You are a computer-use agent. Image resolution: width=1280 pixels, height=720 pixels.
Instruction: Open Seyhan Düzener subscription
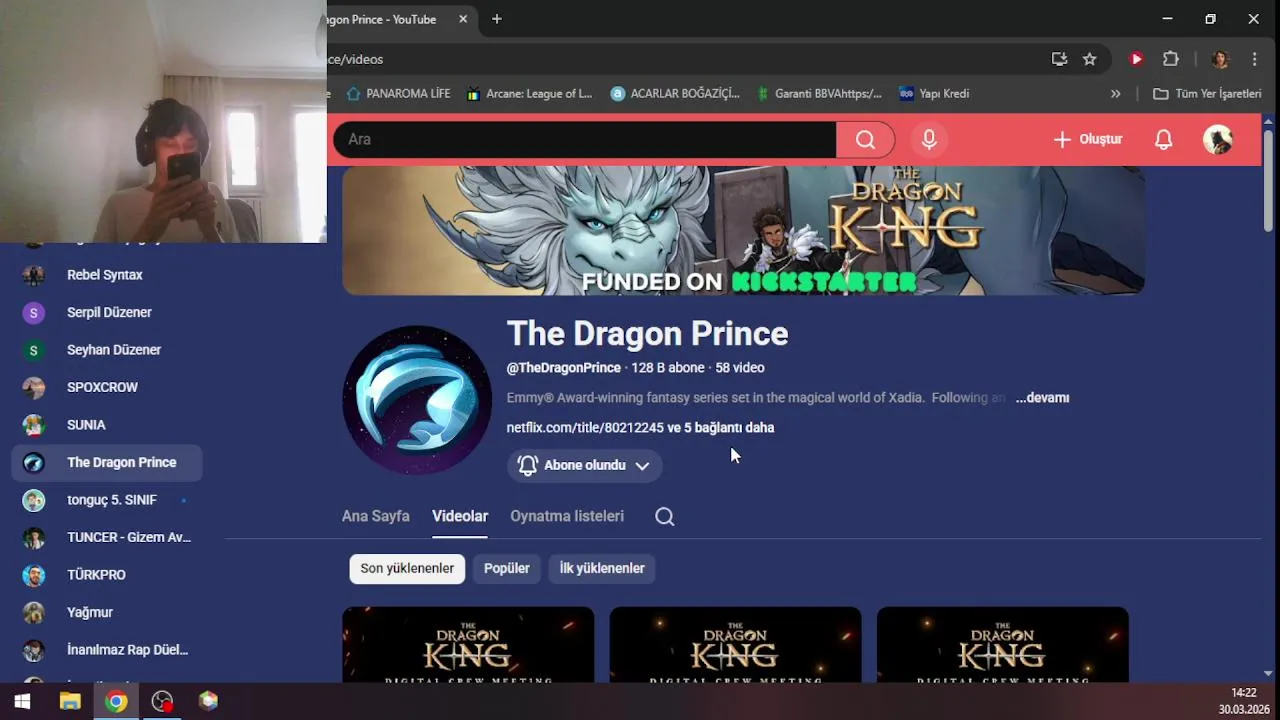click(107, 350)
